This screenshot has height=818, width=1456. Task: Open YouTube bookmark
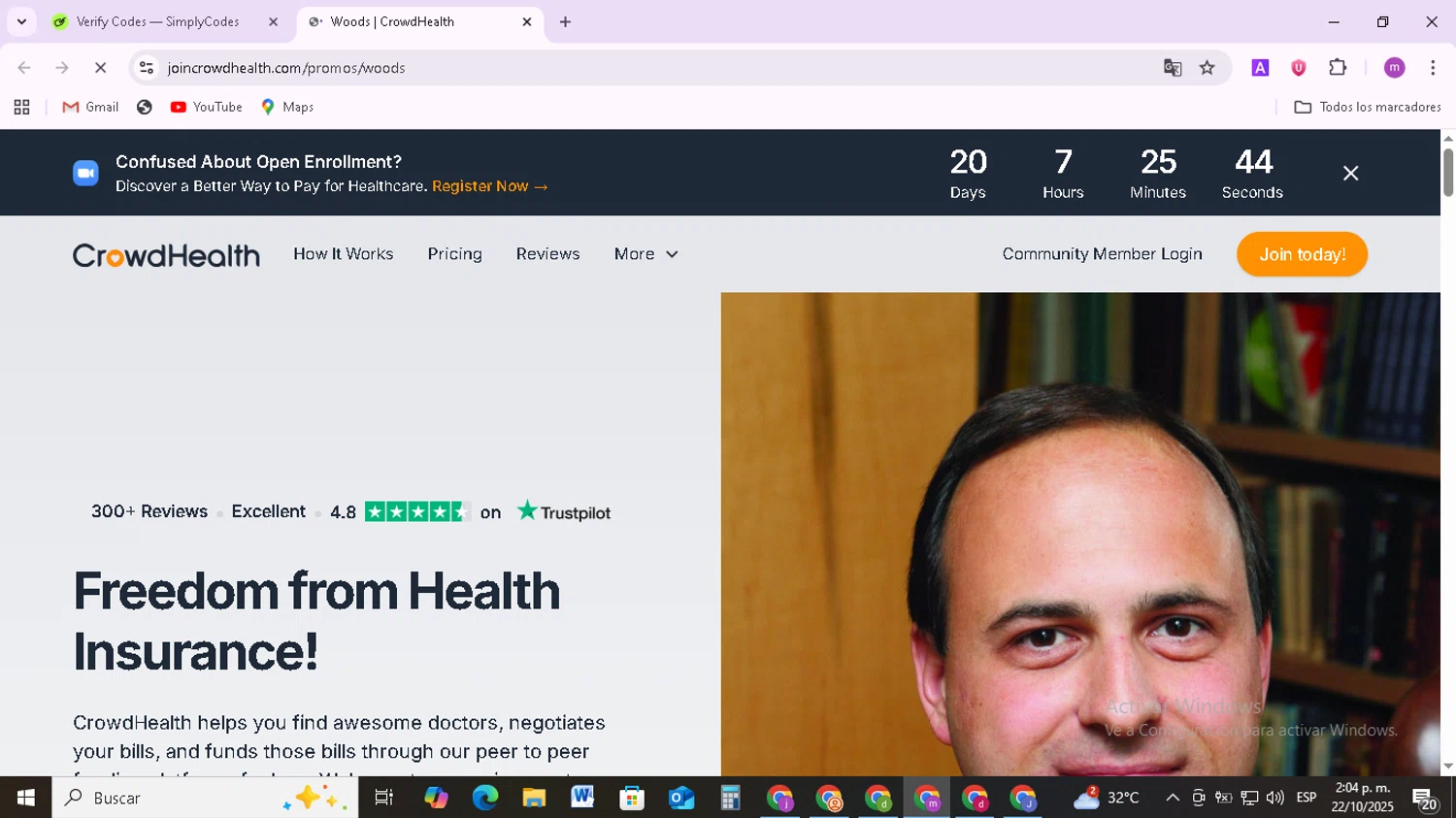pyautogui.click(x=206, y=107)
